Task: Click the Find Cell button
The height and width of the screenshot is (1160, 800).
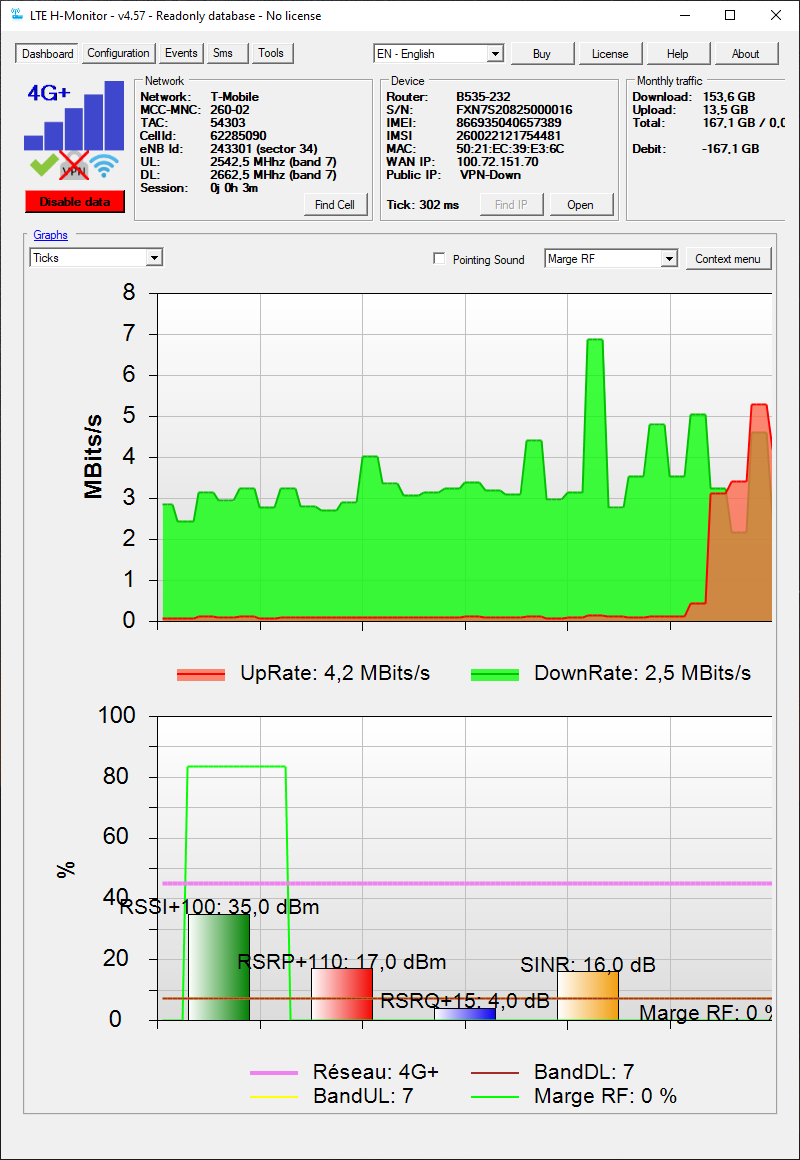Action: click(x=335, y=205)
